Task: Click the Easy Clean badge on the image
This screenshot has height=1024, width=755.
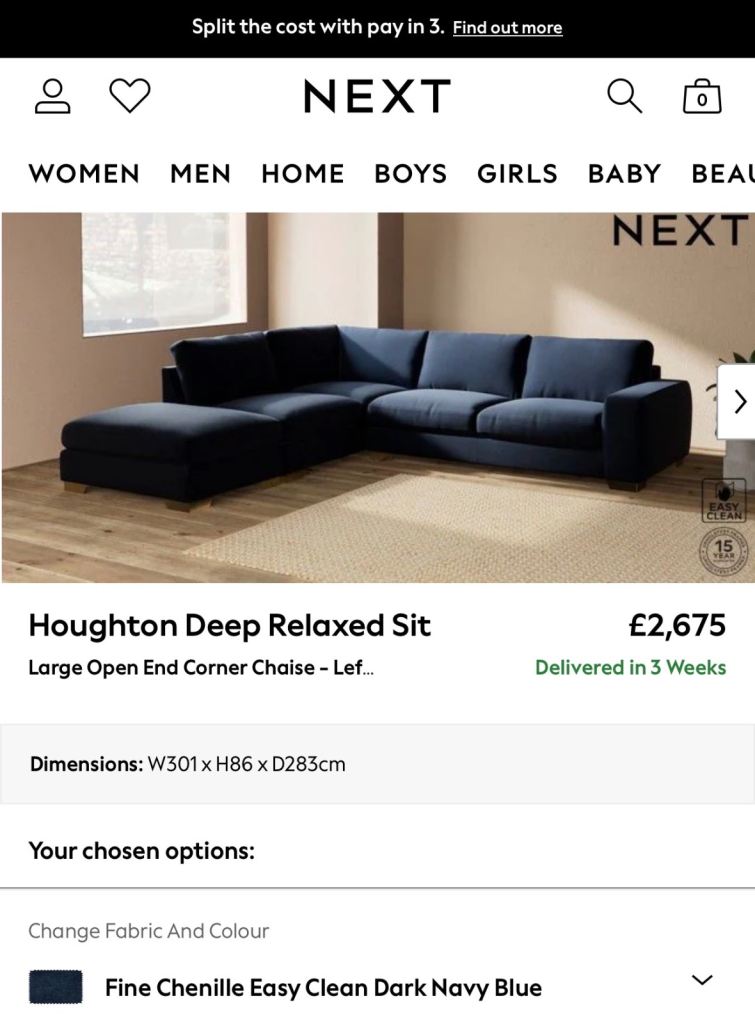Action: (x=724, y=500)
